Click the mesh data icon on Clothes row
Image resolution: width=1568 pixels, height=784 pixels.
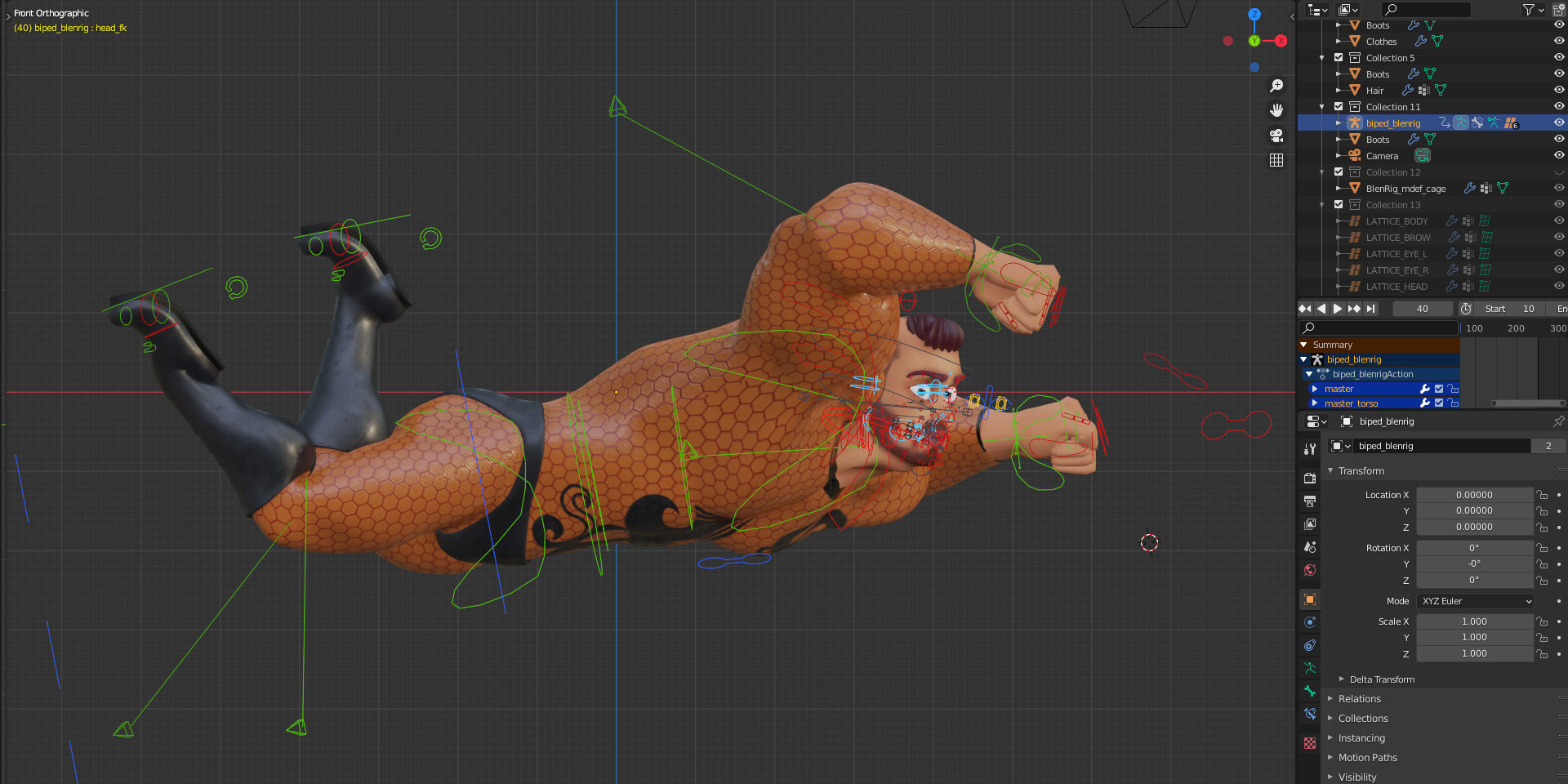tap(1437, 41)
